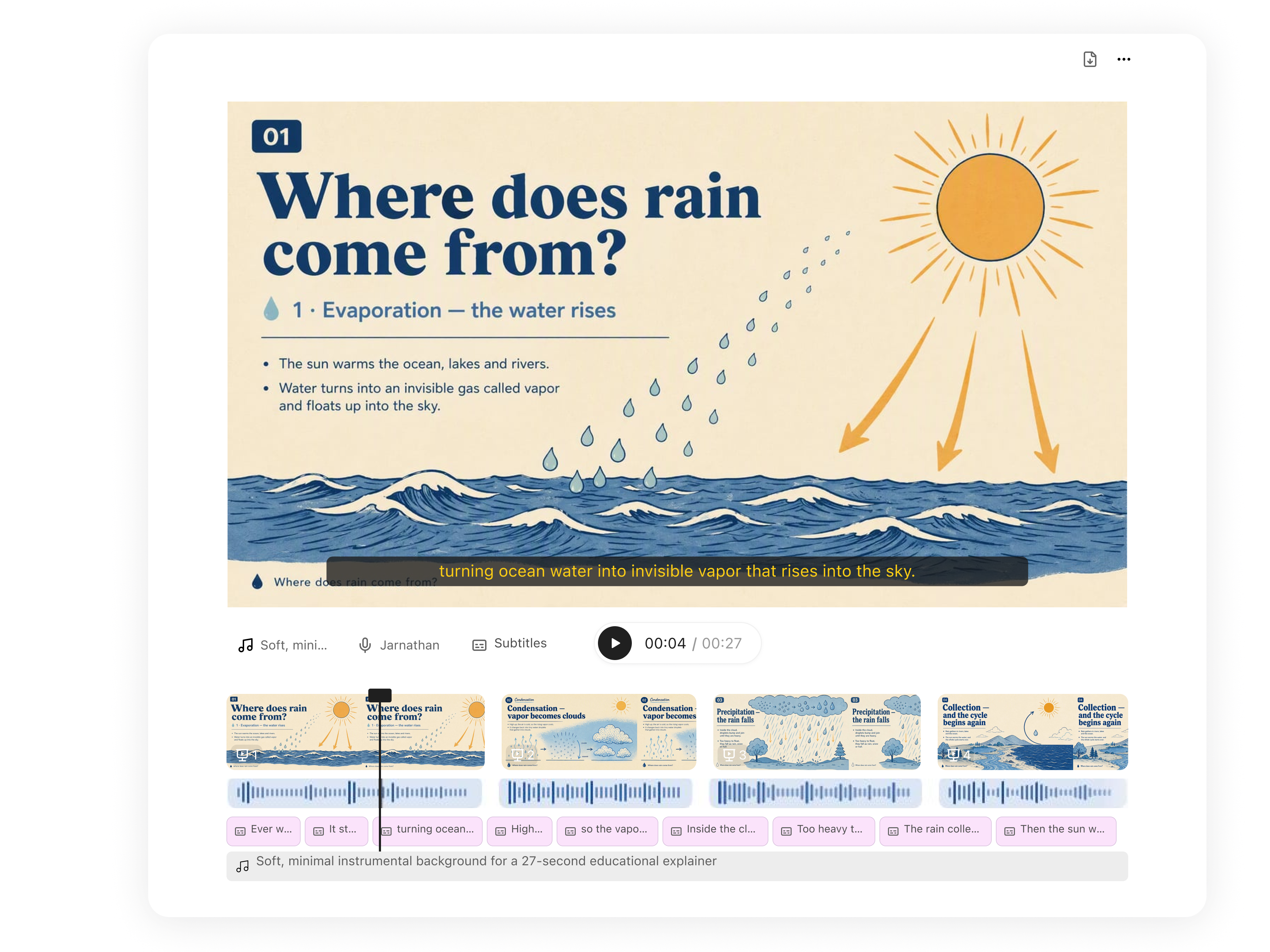Select the 'It st...' subtitle chip

pos(337,830)
